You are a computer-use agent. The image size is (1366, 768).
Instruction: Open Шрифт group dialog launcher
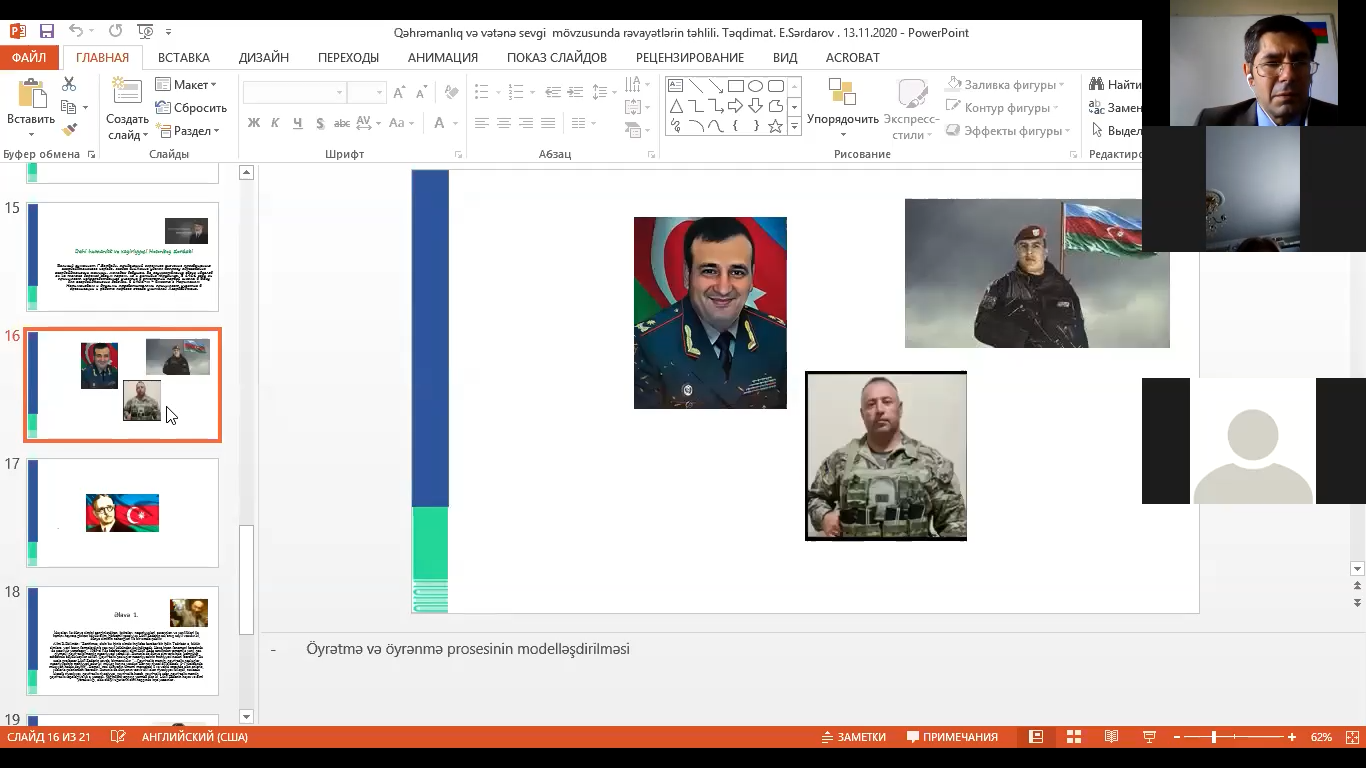(459, 155)
